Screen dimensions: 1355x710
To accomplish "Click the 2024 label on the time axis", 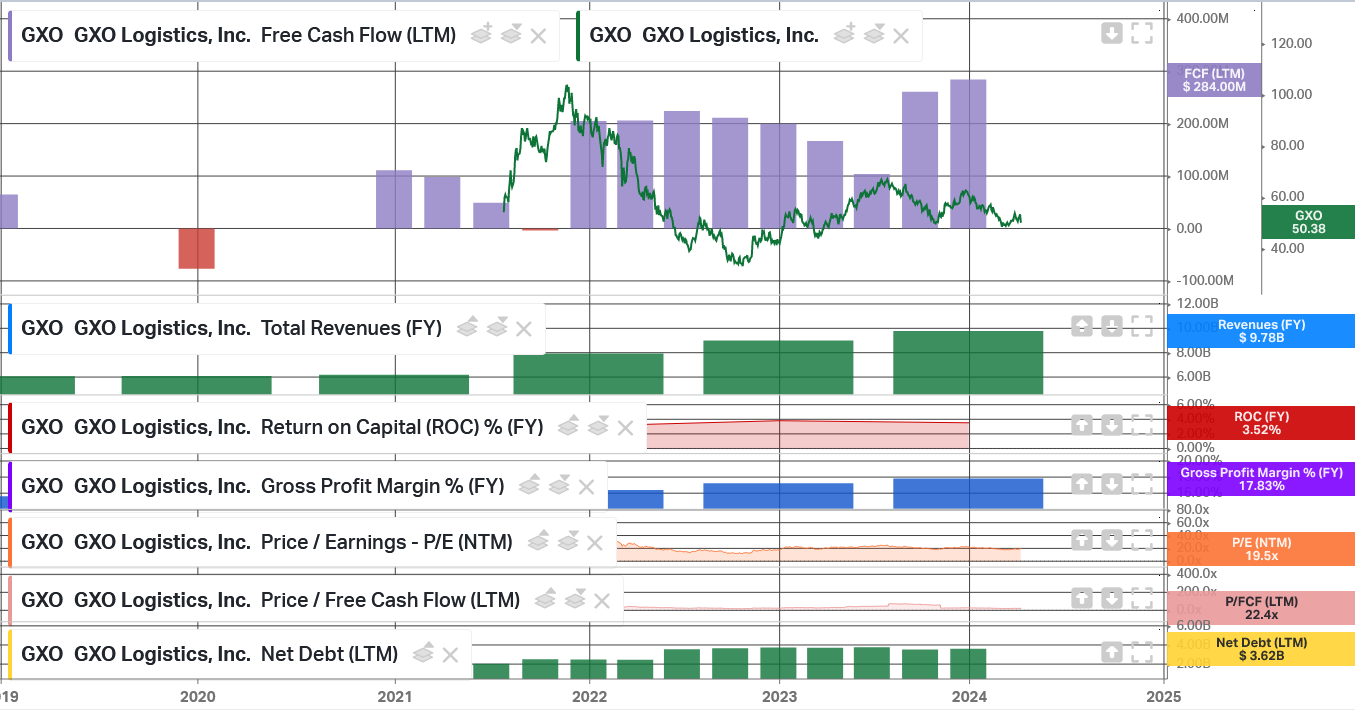I will point(969,696).
